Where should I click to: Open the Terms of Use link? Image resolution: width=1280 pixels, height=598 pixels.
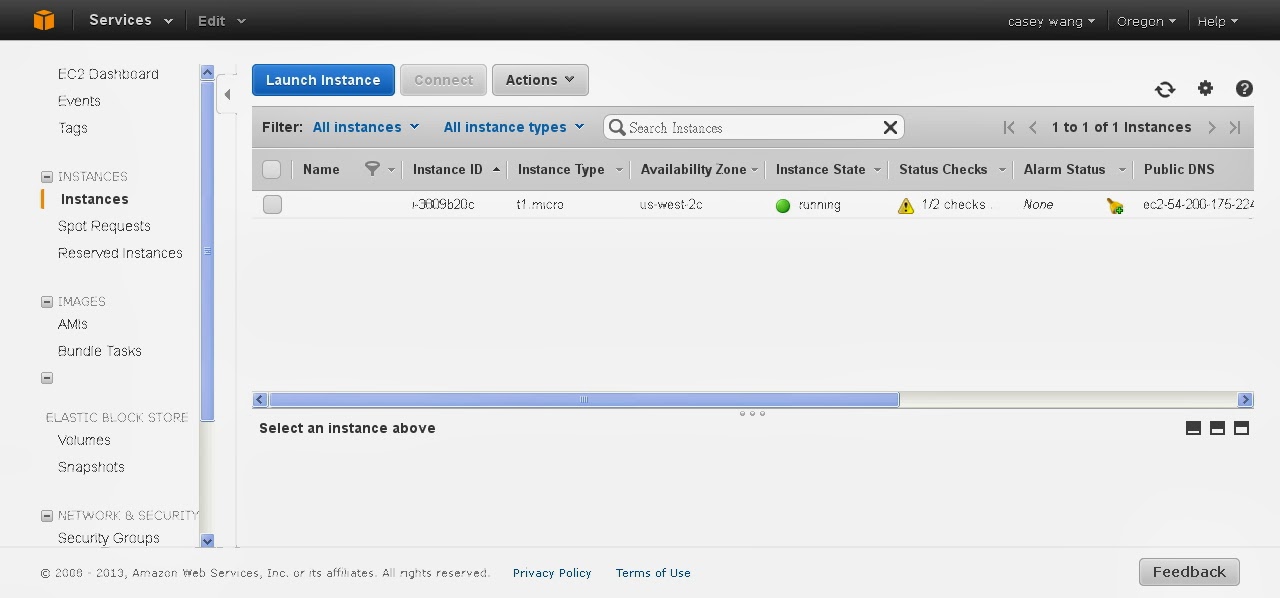click(x=653, y=573)
